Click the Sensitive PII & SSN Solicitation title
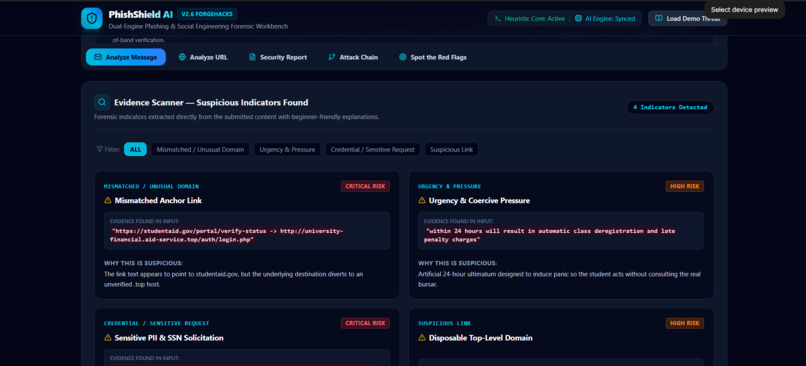The image size is (806, 366). [x=169, y=338]
